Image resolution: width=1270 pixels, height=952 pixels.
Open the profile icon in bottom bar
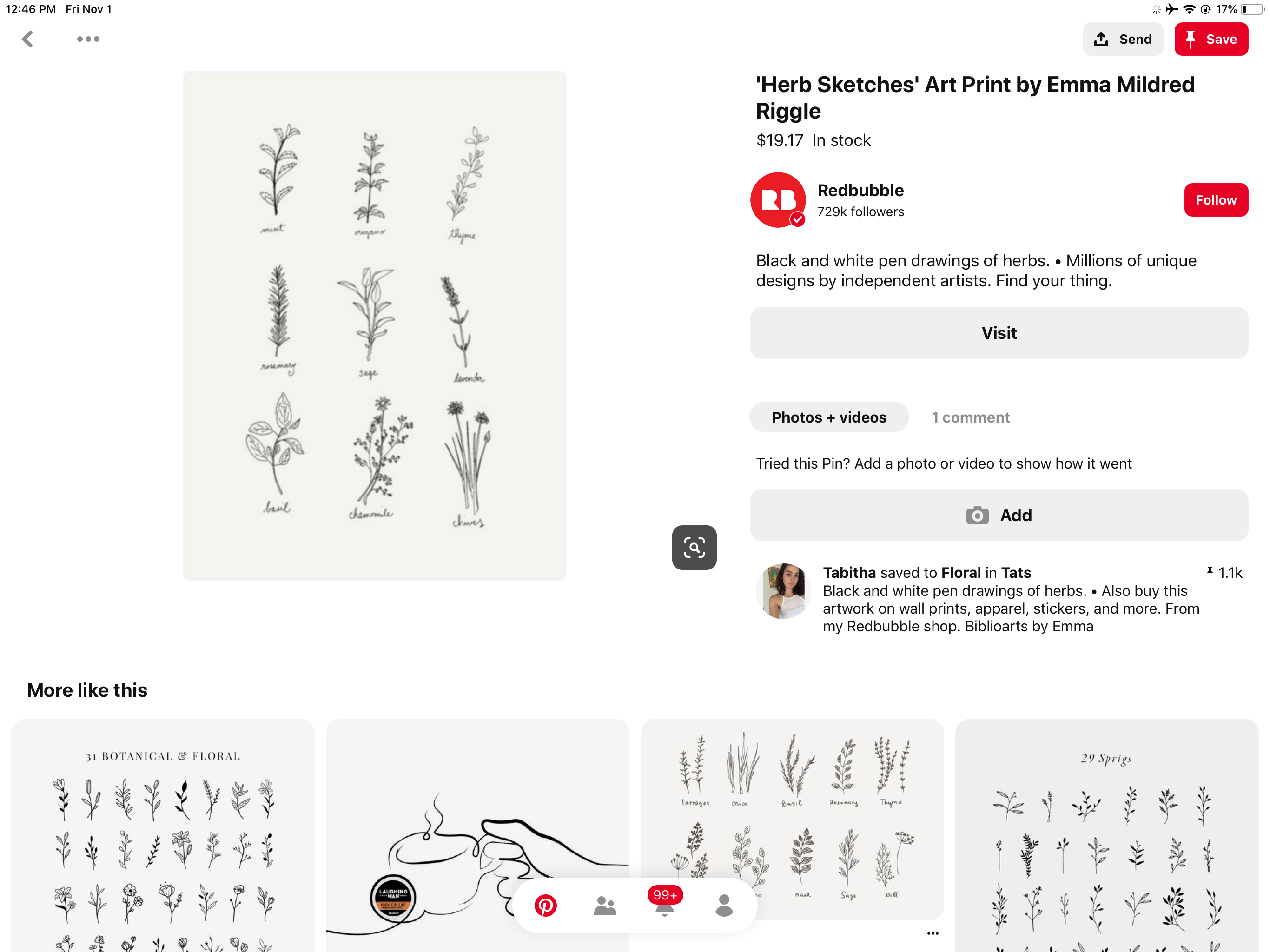(x=724, y=906)
